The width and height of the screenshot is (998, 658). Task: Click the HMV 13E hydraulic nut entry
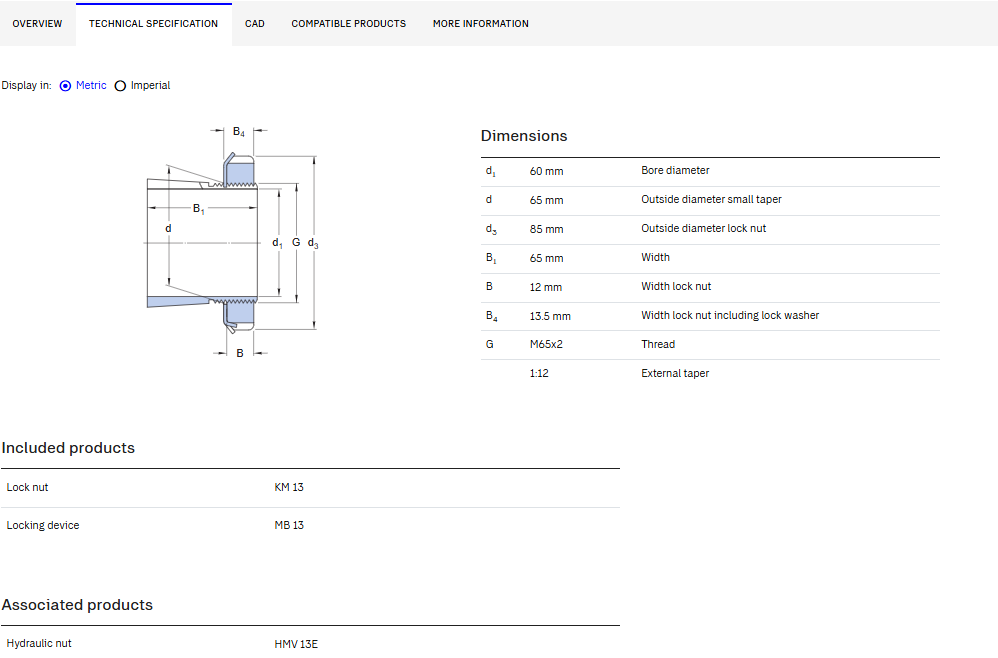(x=296, y=644)
